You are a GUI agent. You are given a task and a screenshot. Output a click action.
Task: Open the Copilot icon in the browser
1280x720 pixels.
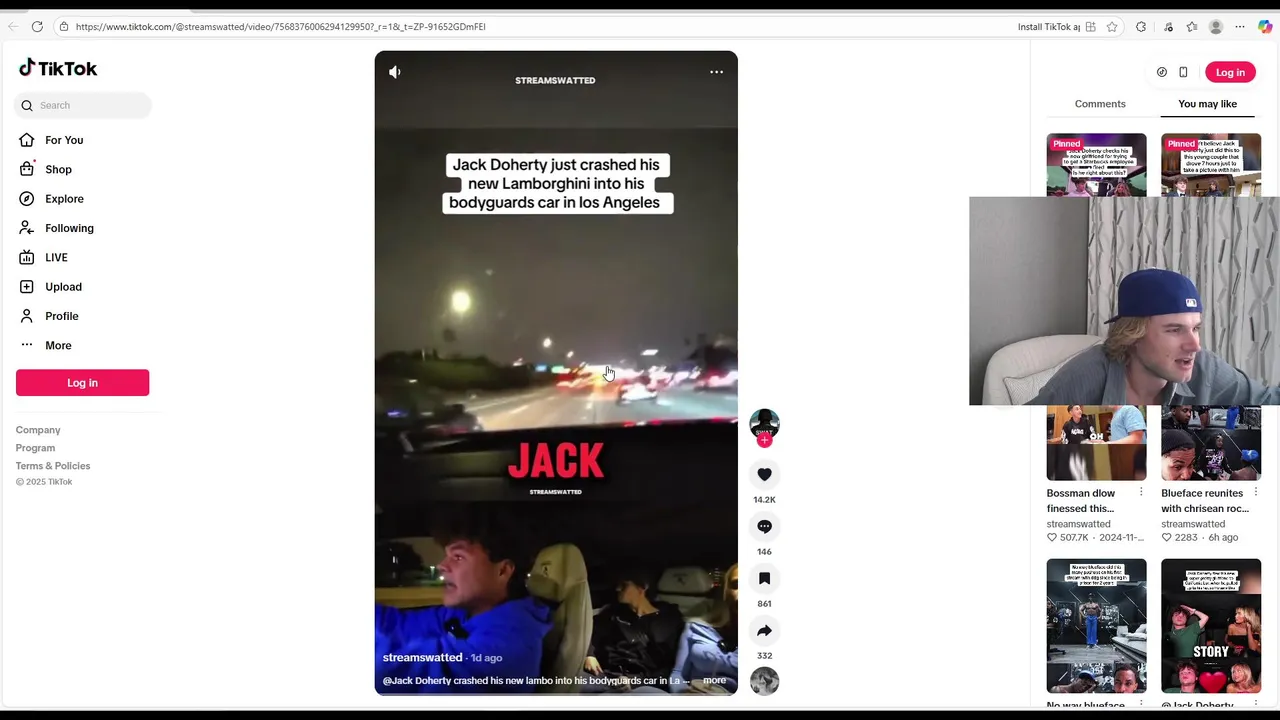(1265, 27)
